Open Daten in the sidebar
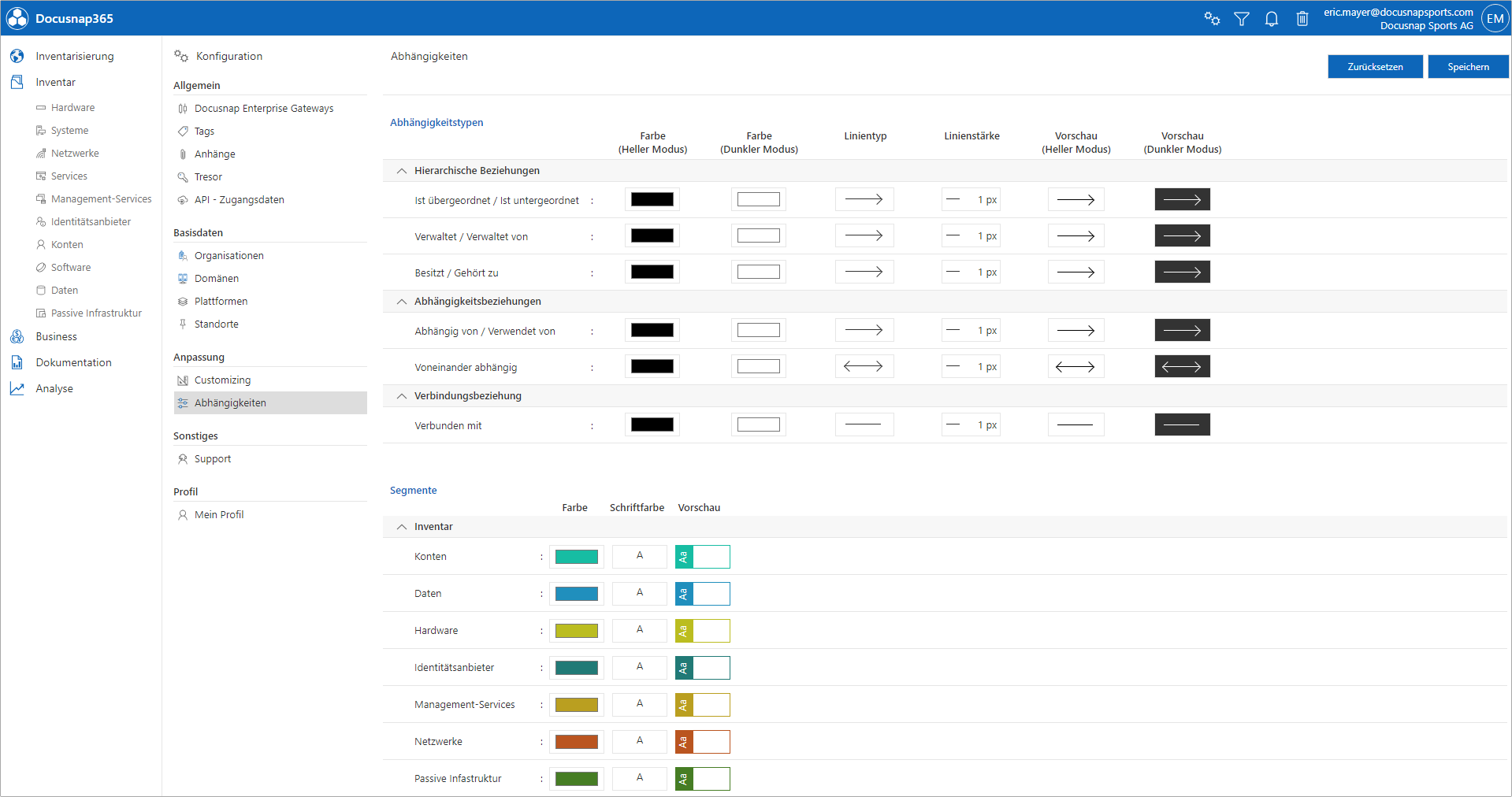 point(64,291)
